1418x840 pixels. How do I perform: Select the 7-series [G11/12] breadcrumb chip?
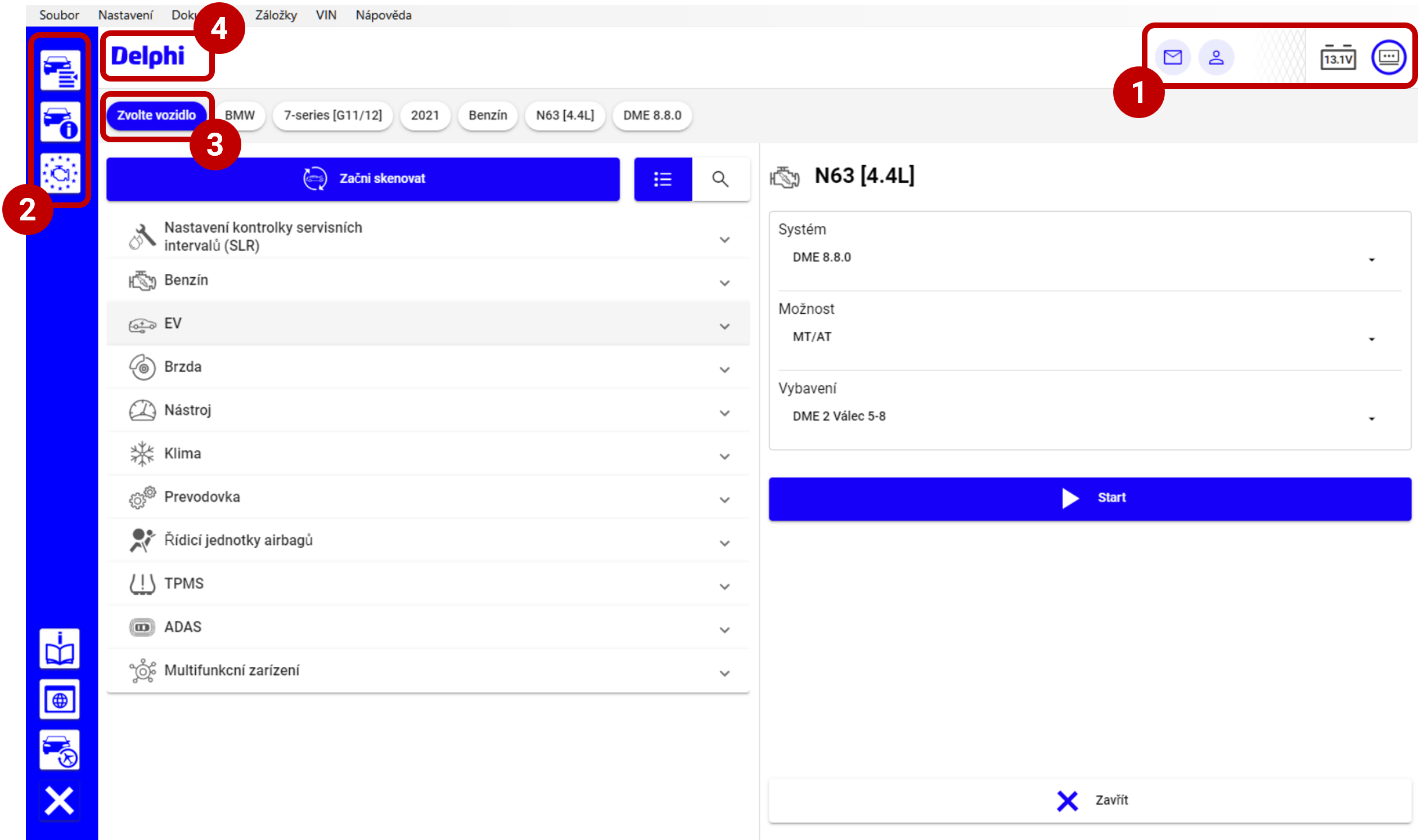click(x=333, y=115)
